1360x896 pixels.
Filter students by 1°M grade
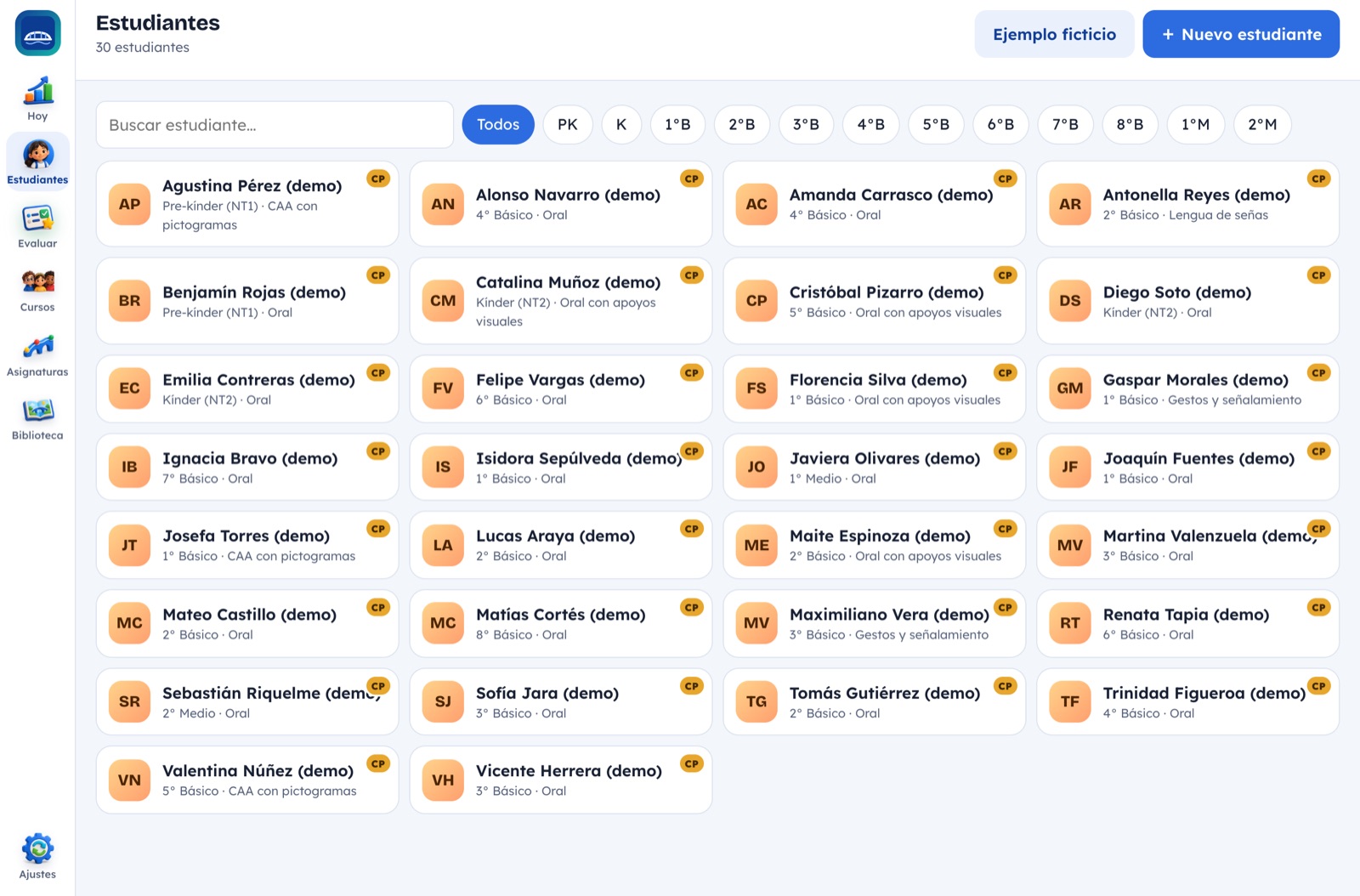pyautogui.click(x=1195, y=125)
